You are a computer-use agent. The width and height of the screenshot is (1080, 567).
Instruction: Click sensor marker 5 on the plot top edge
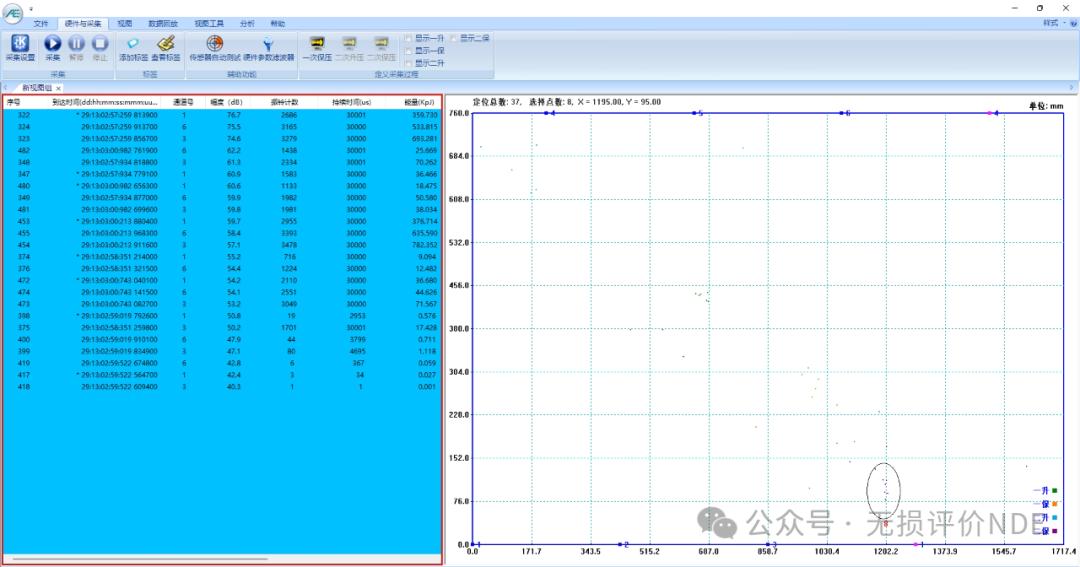click(694, 113)
